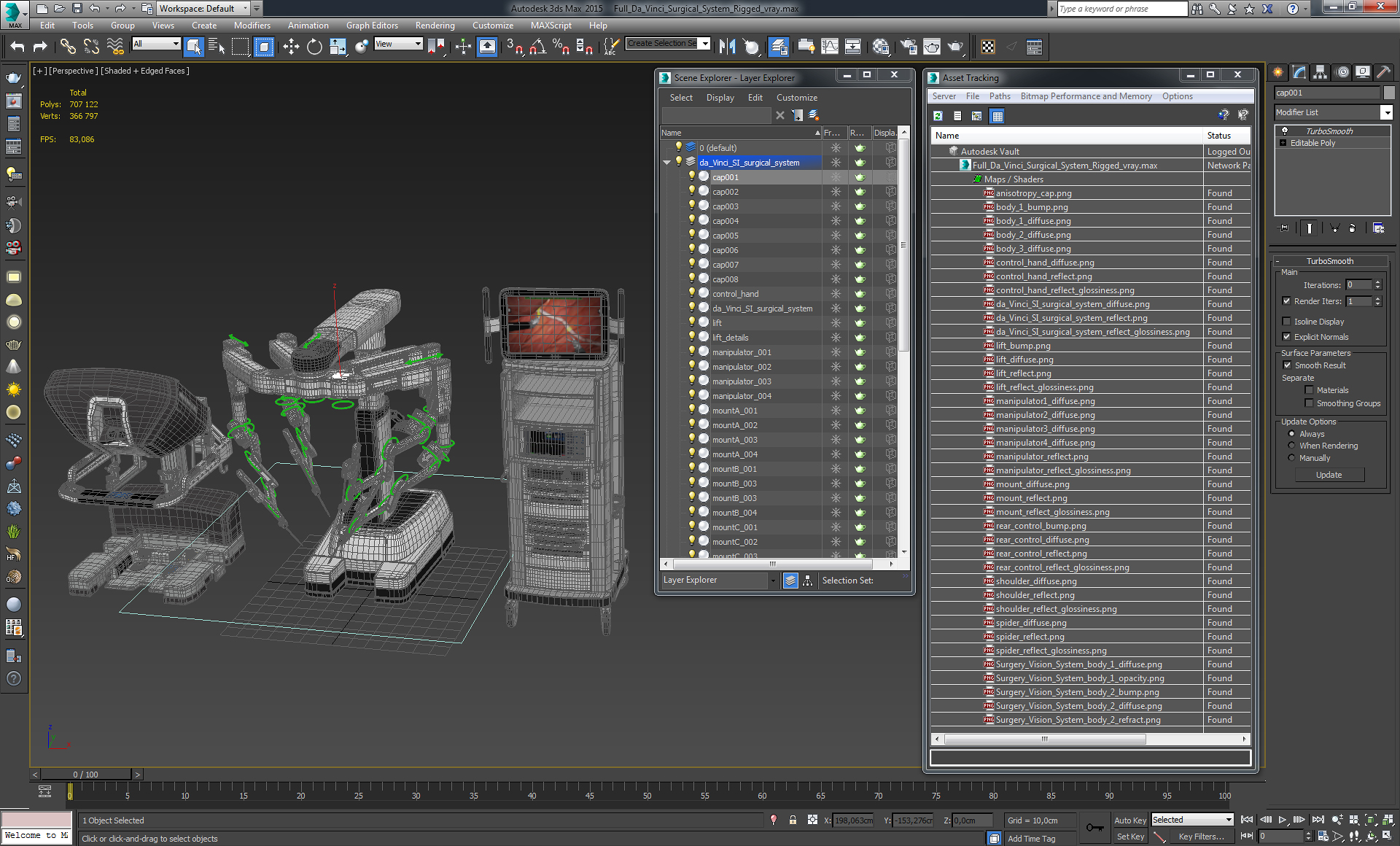
Task: Switch to the Utilities command panel tab
Action: tap(1383, 72)
